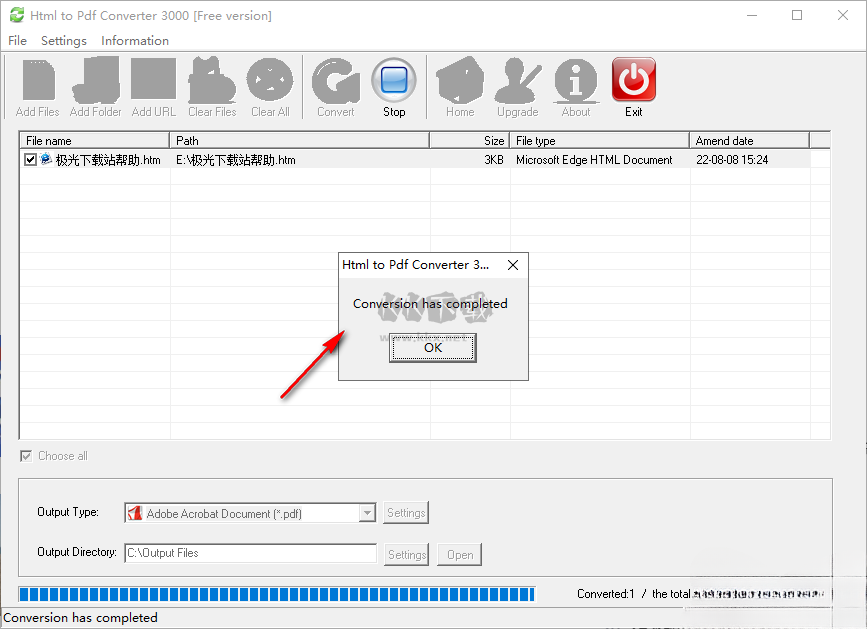Click the Open output directory button
Screen dimensions: 867x629
pyautogui.click(x=460, y=554)
